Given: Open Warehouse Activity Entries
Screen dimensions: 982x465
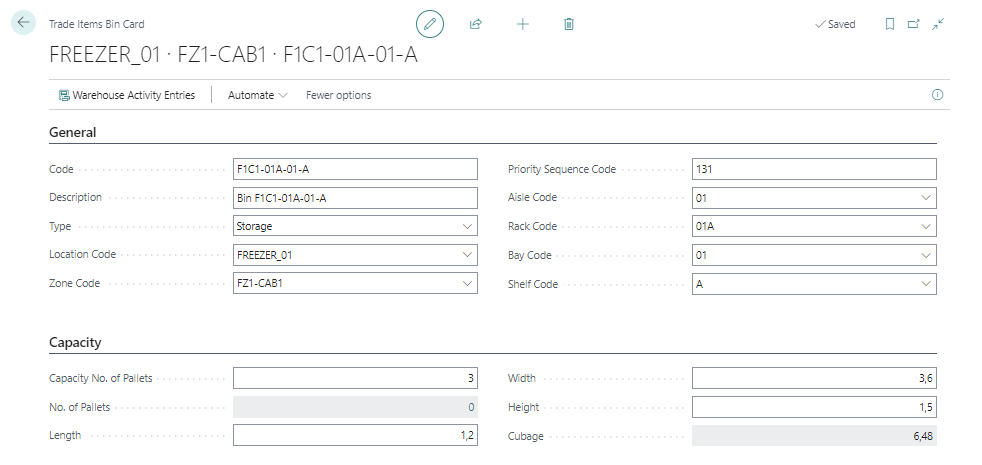Looking at the screenshot, I should pyautogui.click(x=126, y=95).
